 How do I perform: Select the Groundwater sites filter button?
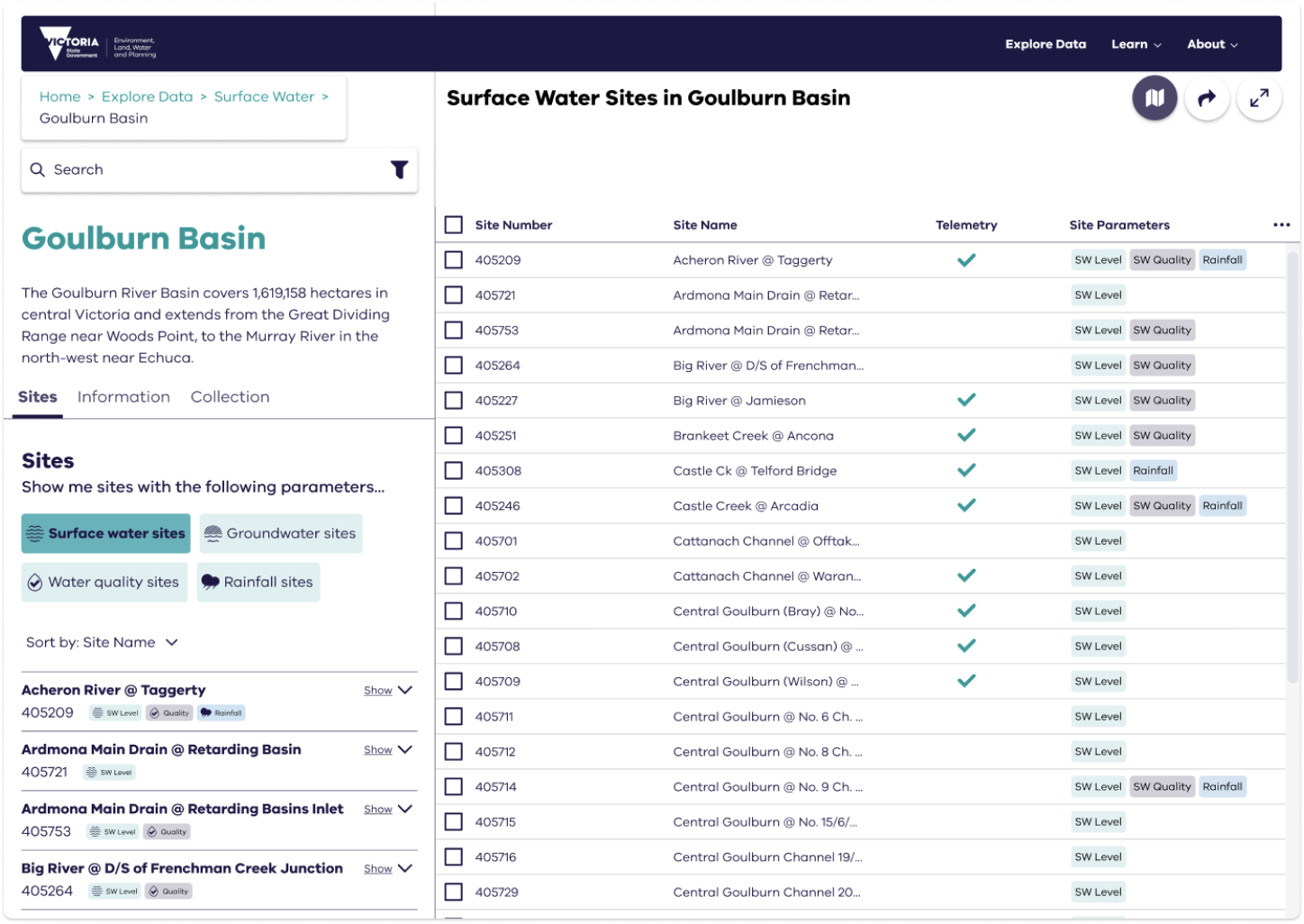[281, 533]
